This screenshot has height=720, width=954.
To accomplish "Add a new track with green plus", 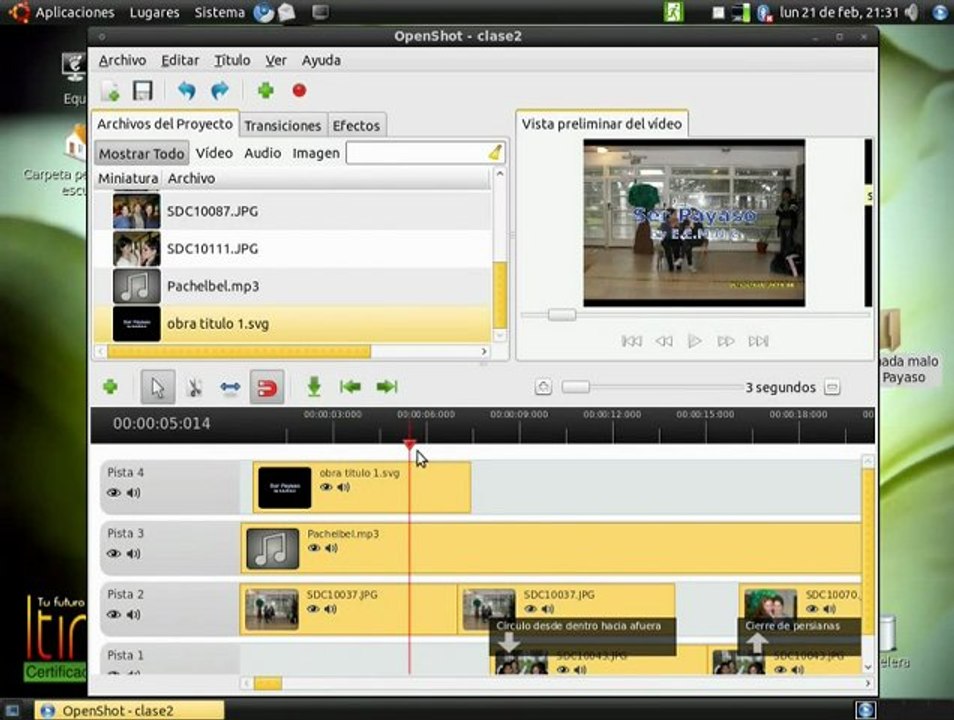I will (110, 386).
